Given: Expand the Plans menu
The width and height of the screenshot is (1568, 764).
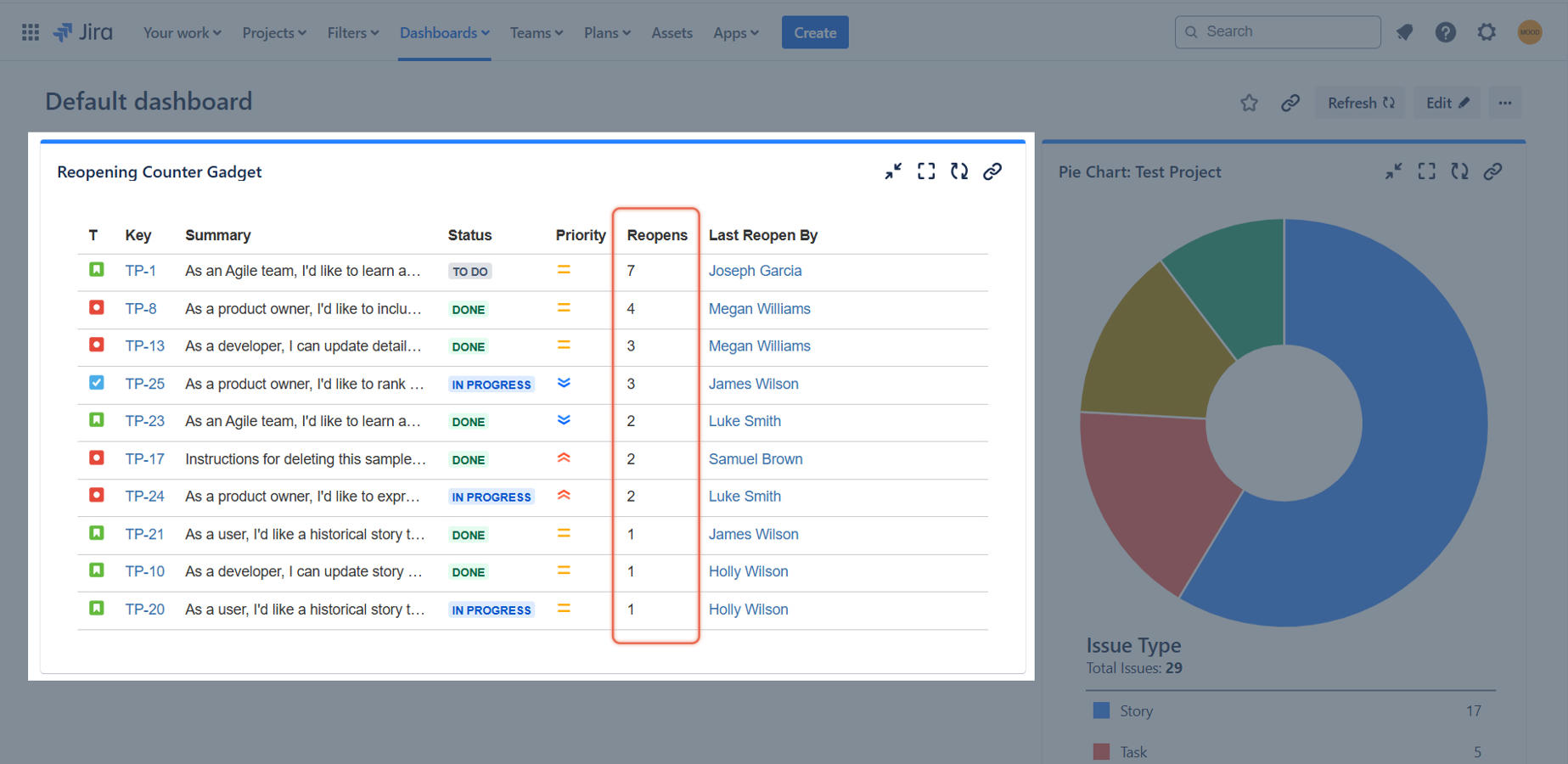Looking at the screenshot, I should pos(608,32).
